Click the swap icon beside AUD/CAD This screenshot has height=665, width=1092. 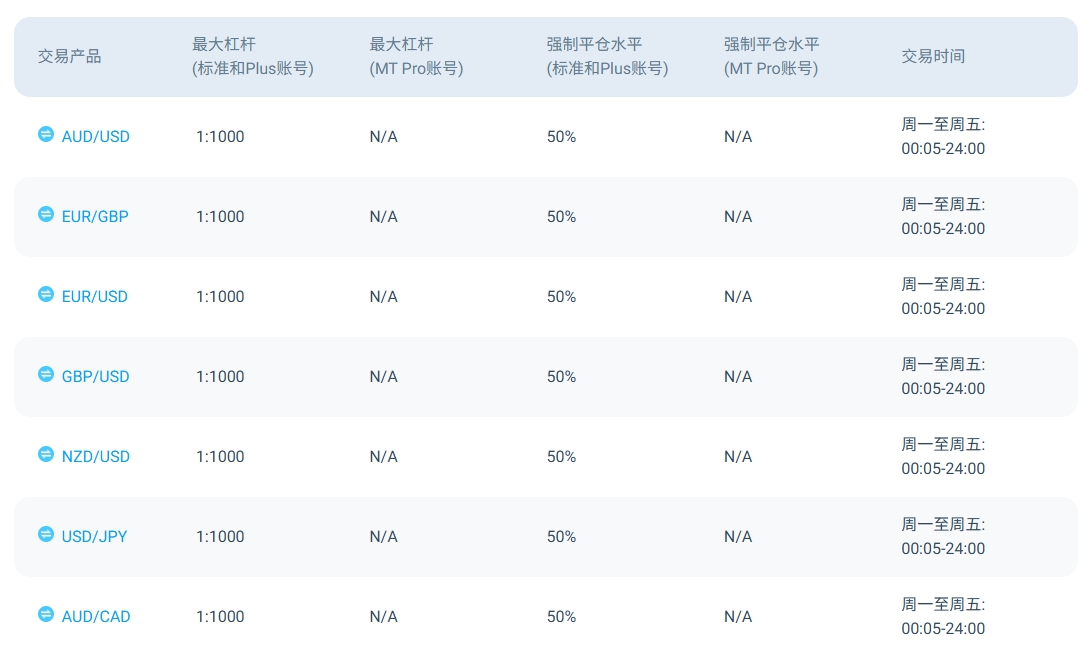(46, 614)
